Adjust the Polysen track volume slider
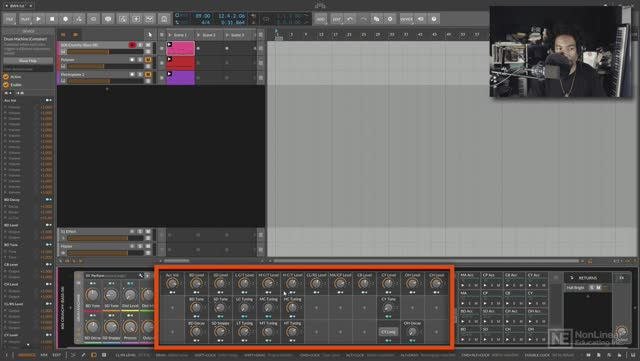This screenshot has width=640, height=361. [105, 67]
